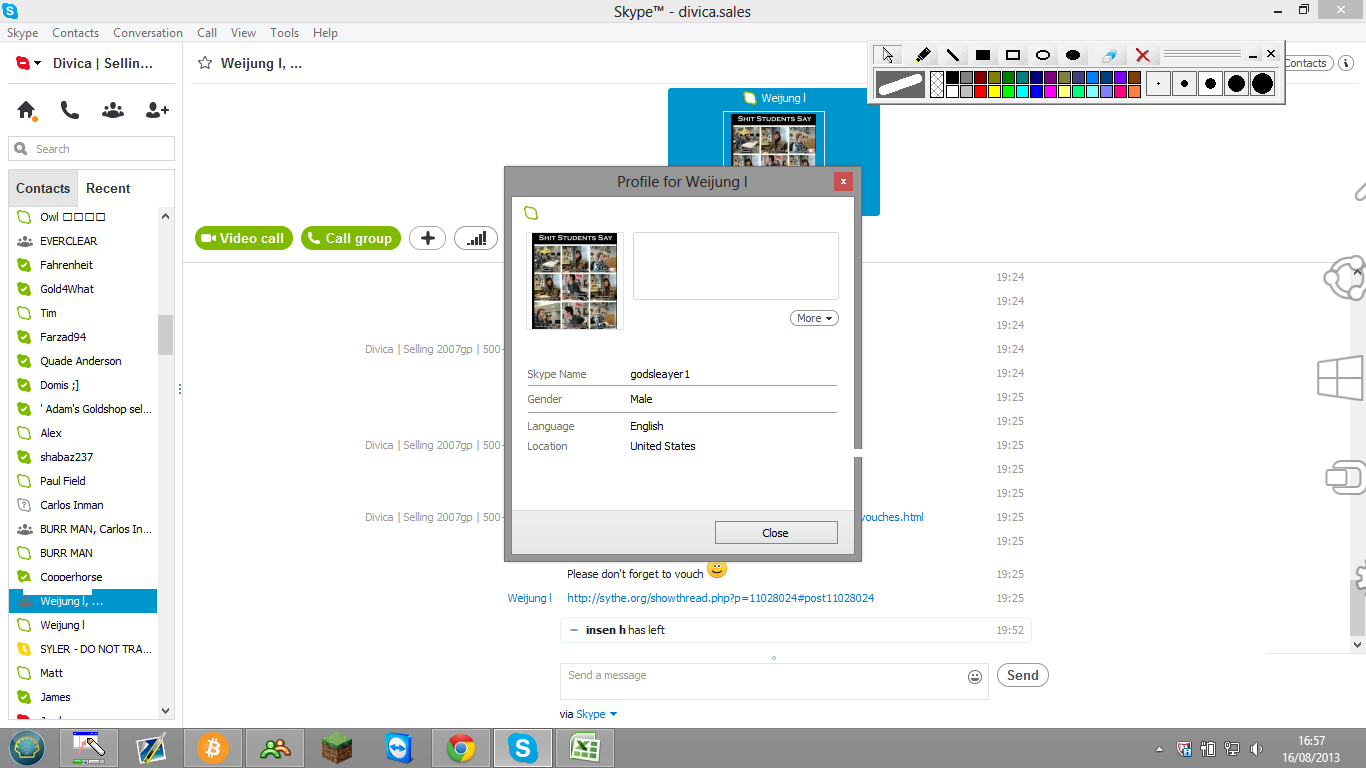Open Bitcoin app from taskbar
Viewport: 1366px width, 768px height.
(x=212, y=748)
